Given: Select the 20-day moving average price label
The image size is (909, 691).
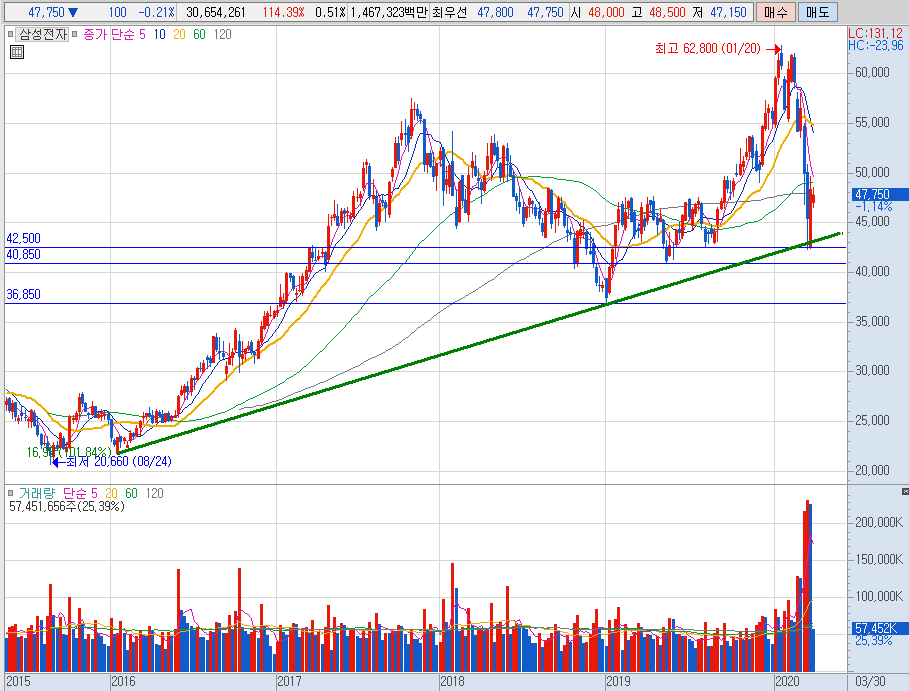Looking at the screenshot, I should (x=179, y=35).
